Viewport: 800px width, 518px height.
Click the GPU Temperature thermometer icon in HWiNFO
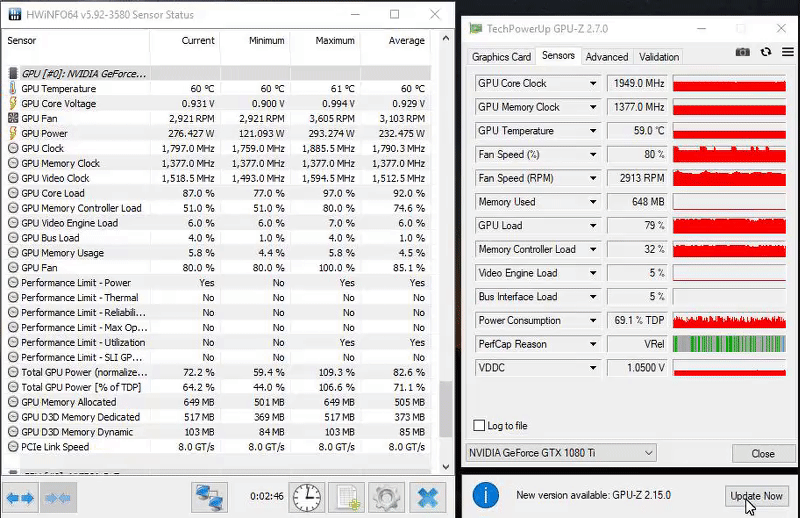coord(13,88)
